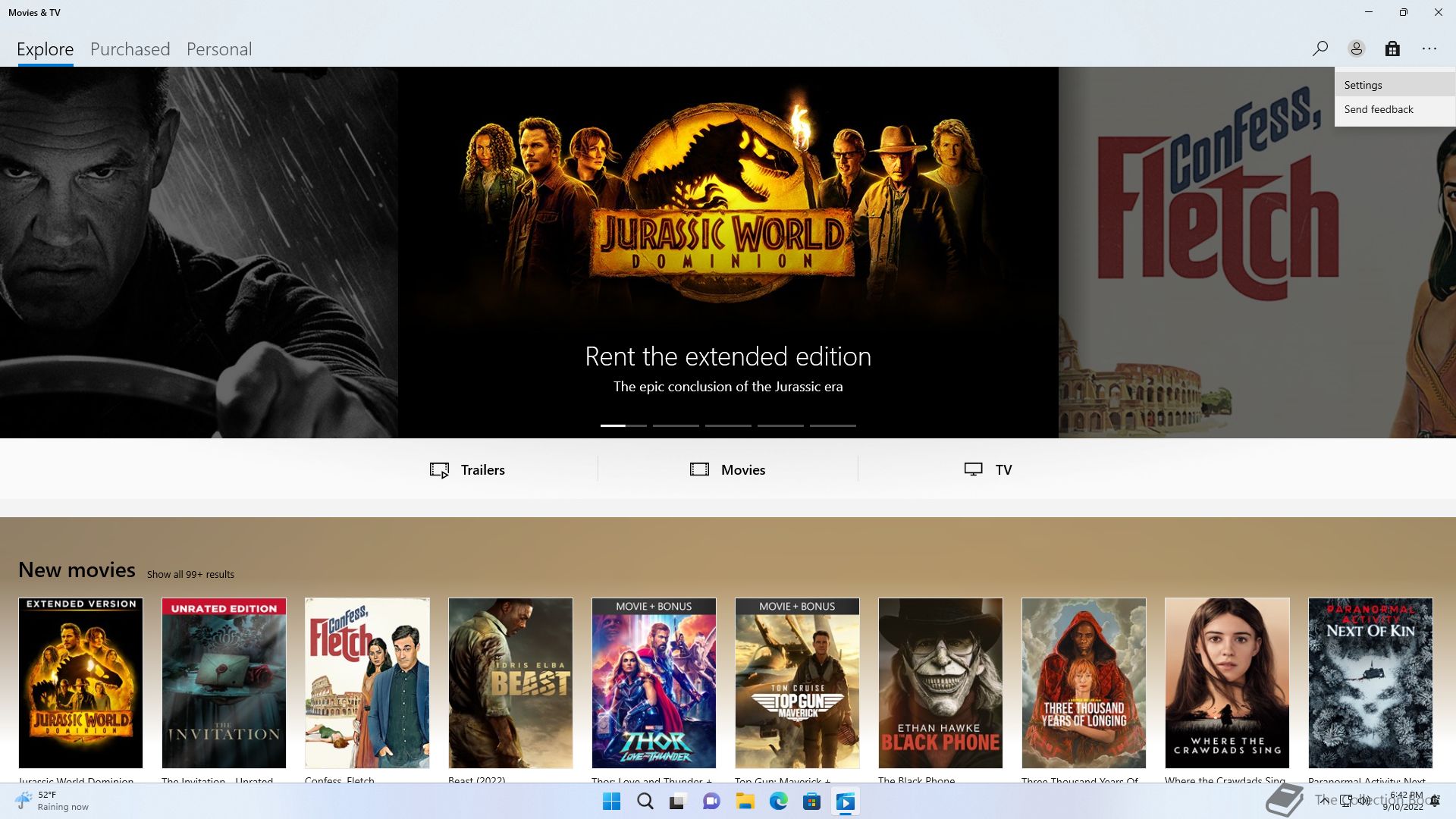Open Jurassic World Dominion Extended Version poster
This screenshot has width=1456, height=819.
click(80, 682)
